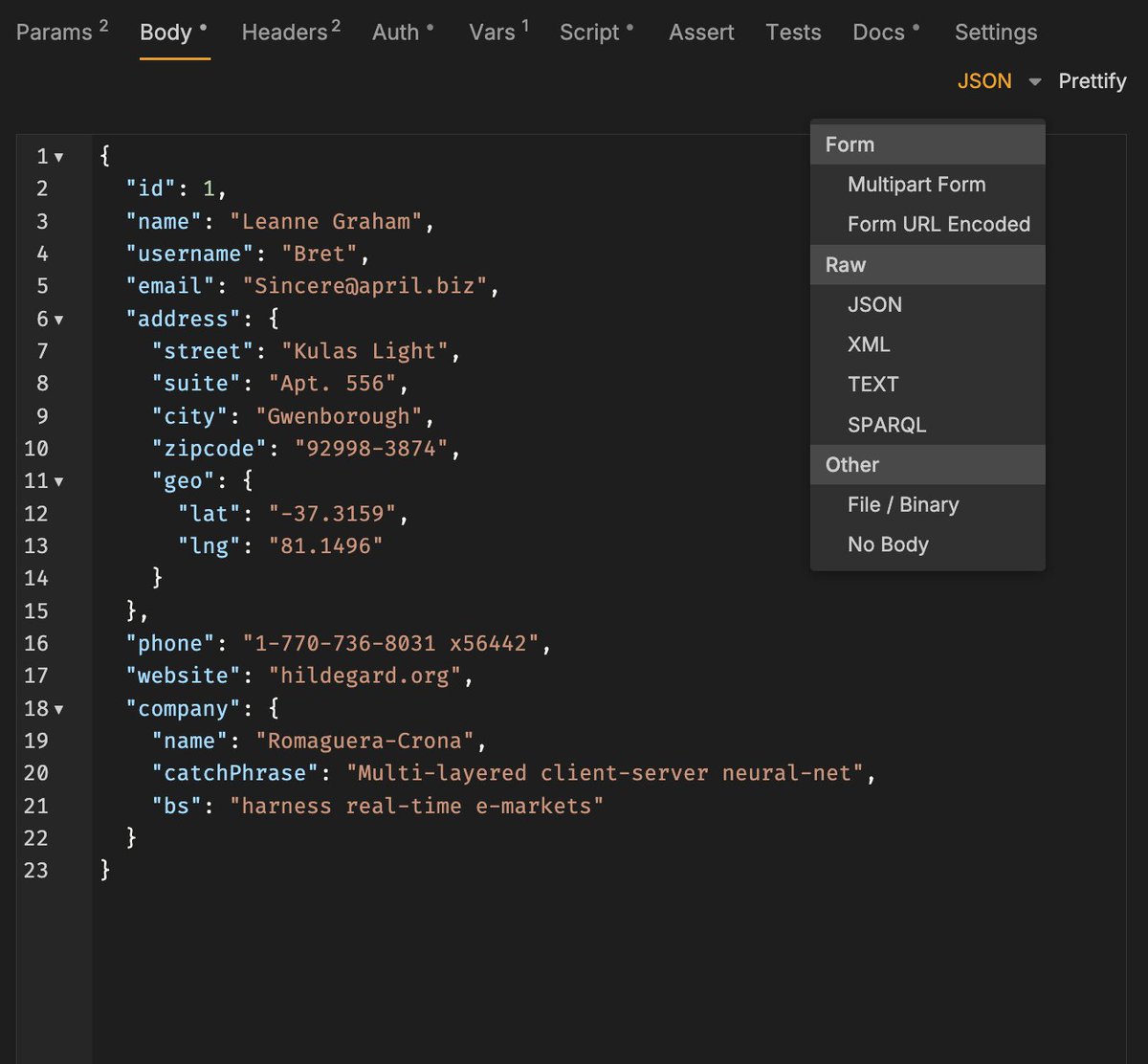The width and height of the screenshot is (1148, 1064).
Task: Collapse the geo object fold on line 11
Action: pyautogui.click(x=59, y=481)
